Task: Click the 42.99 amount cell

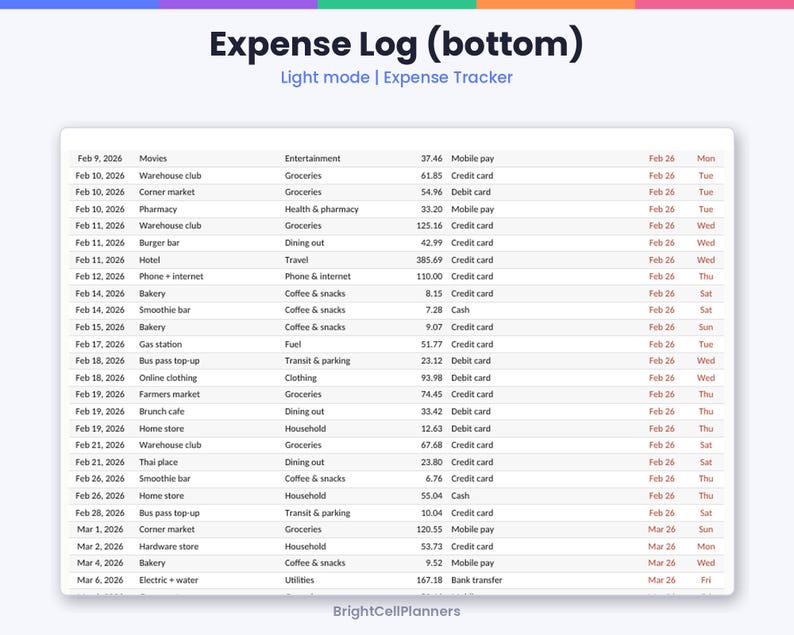Action: pos(431,243)
